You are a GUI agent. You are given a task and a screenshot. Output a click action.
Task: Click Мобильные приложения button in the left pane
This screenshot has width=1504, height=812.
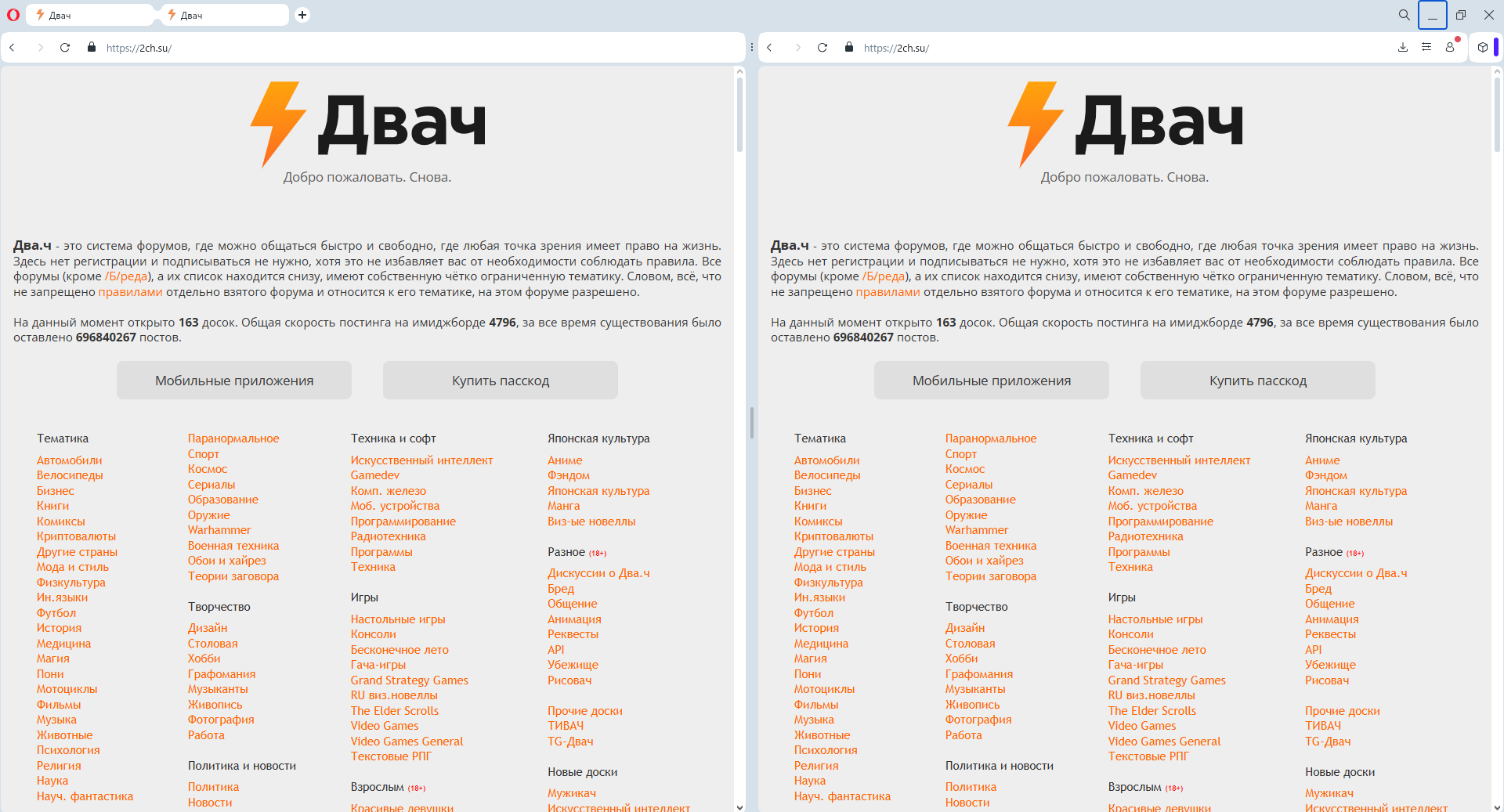coord(234,381)
